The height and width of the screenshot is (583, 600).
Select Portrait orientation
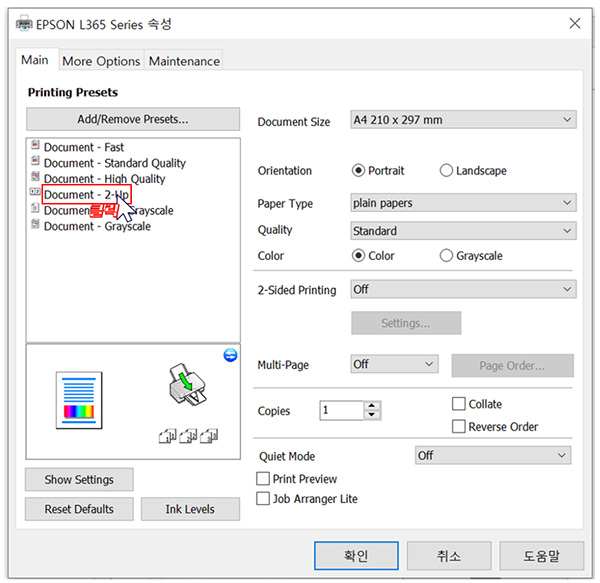click(x=358, y=170)
